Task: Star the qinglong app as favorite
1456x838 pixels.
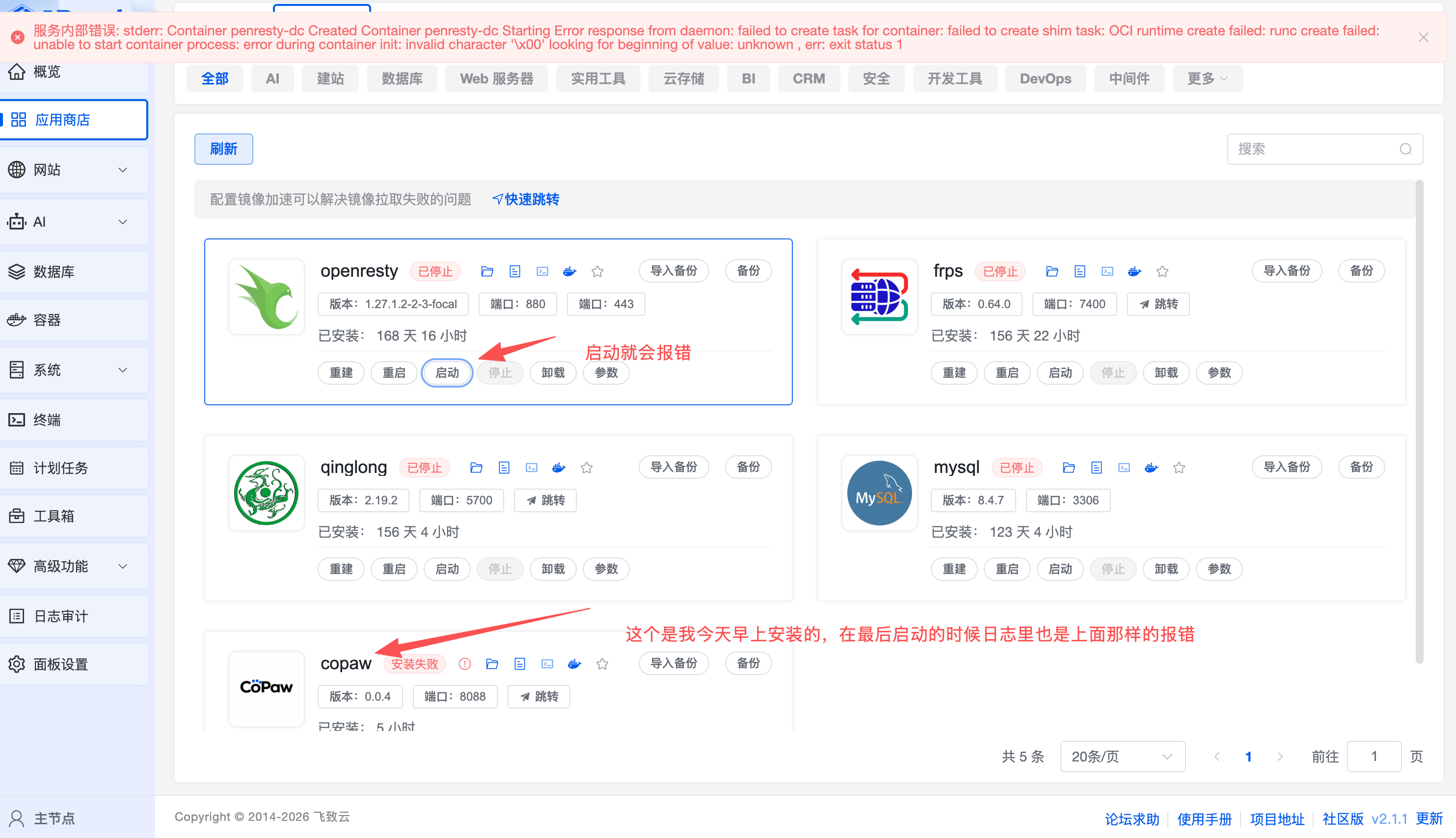Action: (x=587, y=468)
